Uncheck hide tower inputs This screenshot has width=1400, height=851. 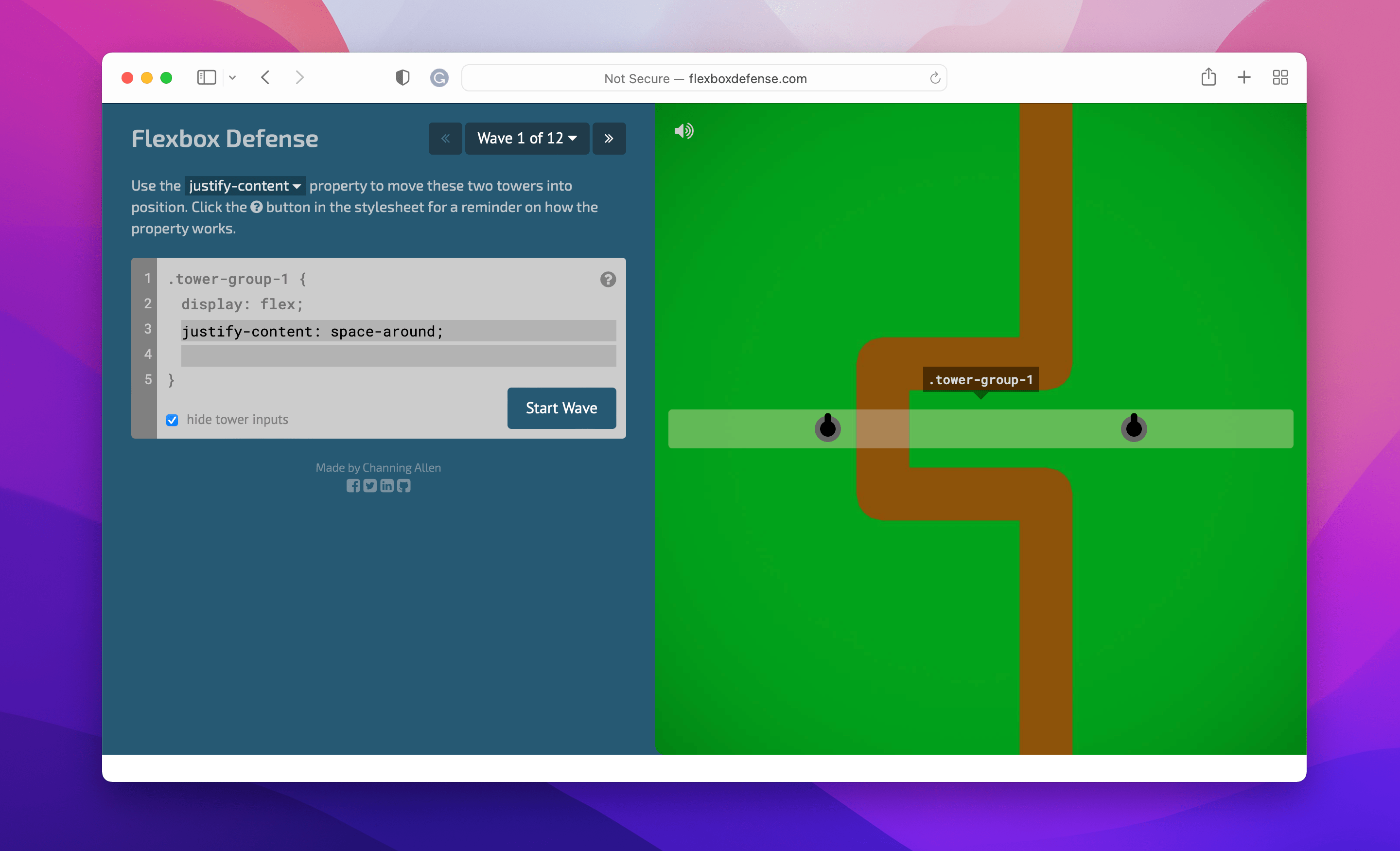point(172,420)
